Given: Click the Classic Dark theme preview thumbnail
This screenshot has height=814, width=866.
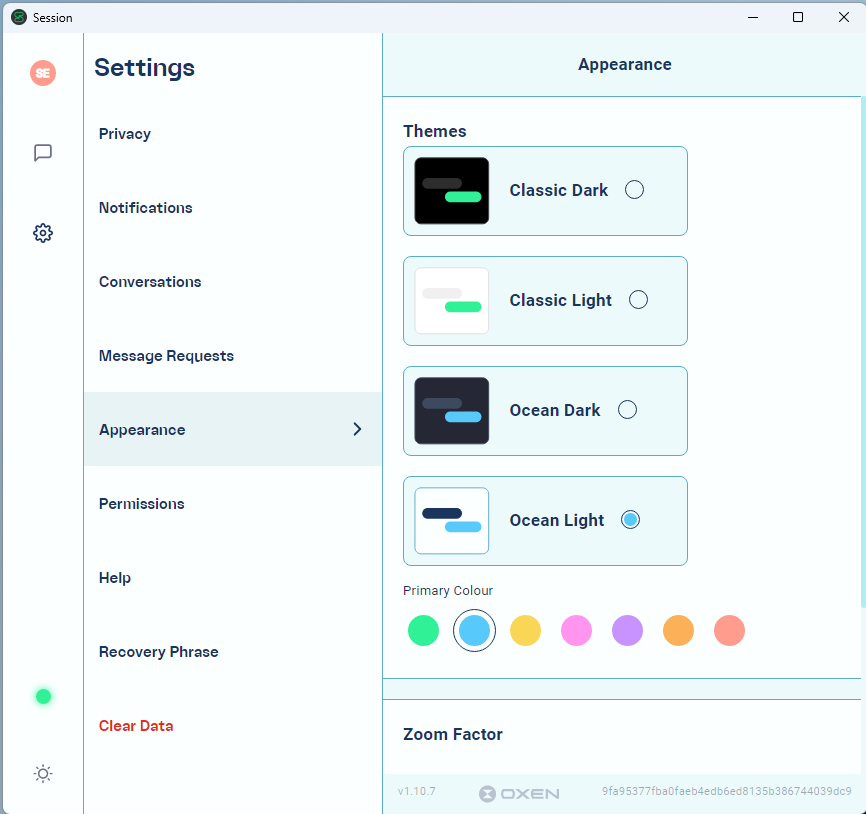Looking at the screenshot, I should pos(451,191).
